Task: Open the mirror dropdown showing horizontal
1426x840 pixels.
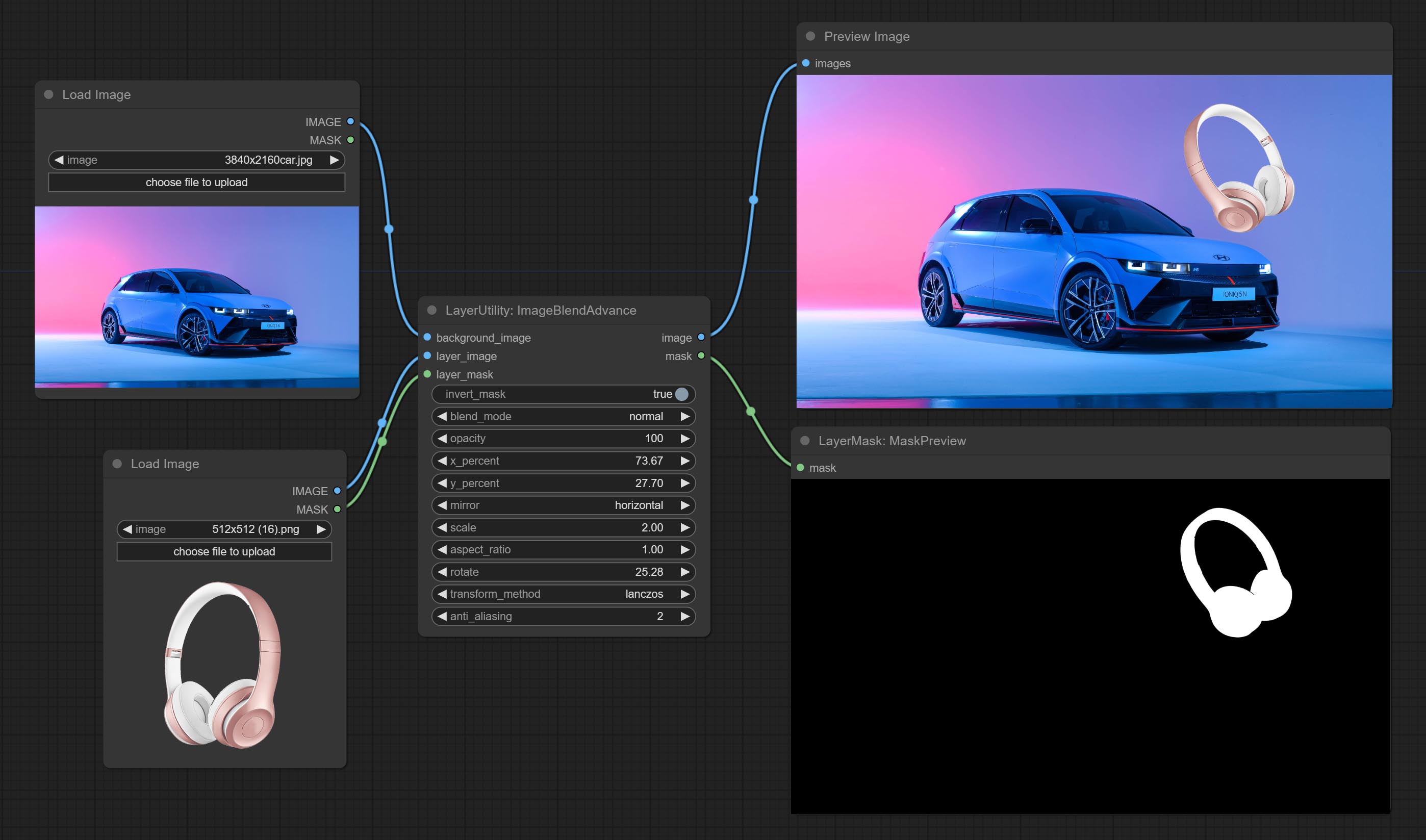Action: click(563, 505)
